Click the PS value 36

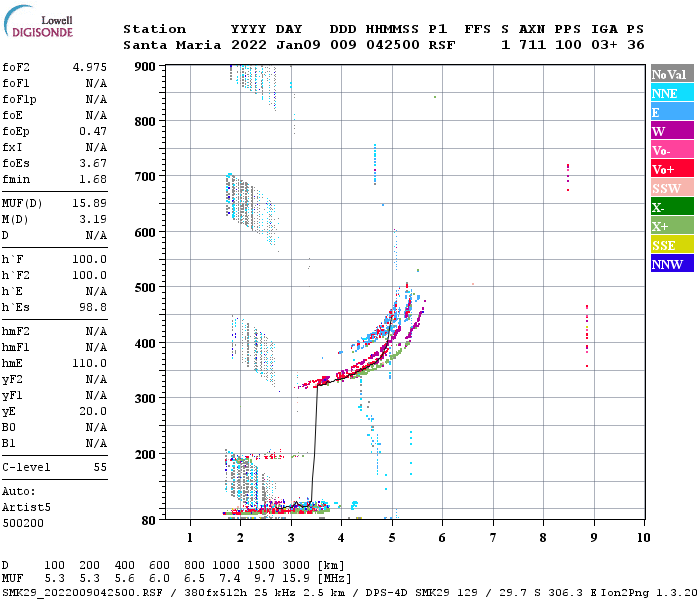pyautogui.click(x=635, y=45)
